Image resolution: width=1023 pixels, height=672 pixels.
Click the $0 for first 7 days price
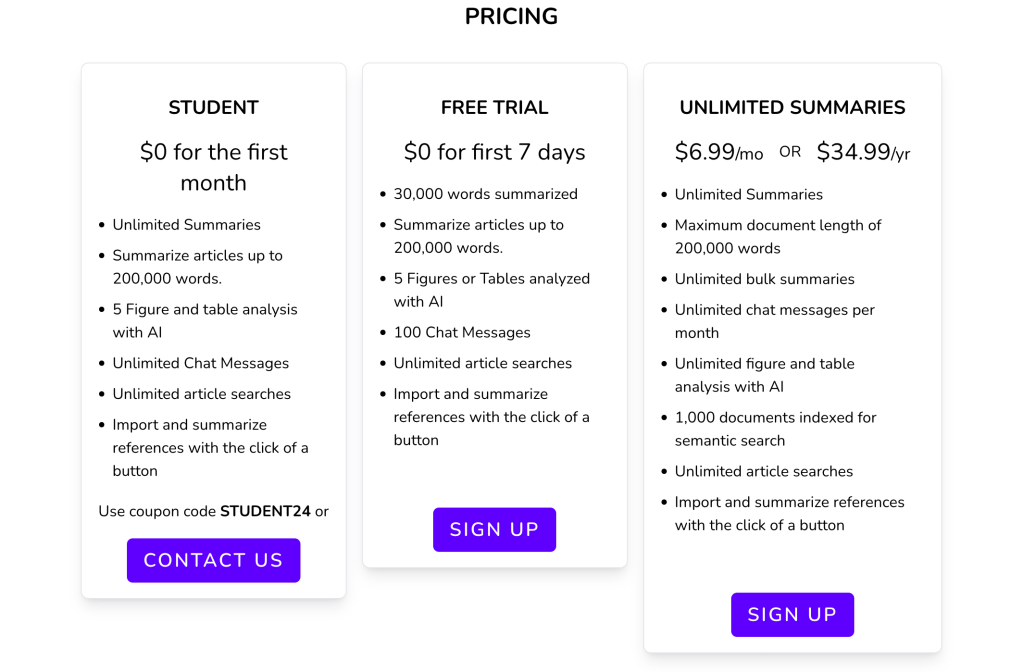[494, 152]
